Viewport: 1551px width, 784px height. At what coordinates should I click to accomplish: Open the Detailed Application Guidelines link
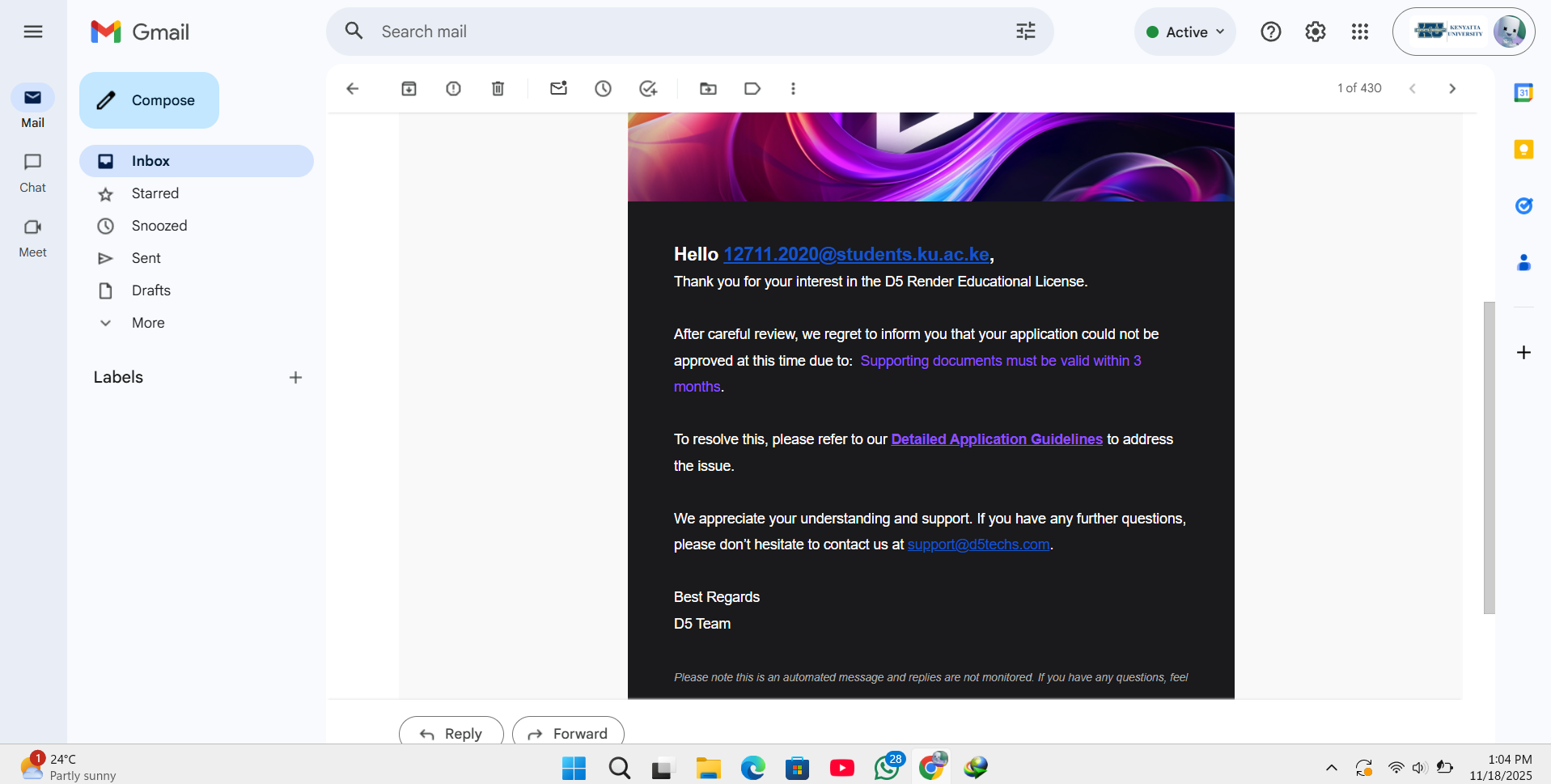point(996,439)
